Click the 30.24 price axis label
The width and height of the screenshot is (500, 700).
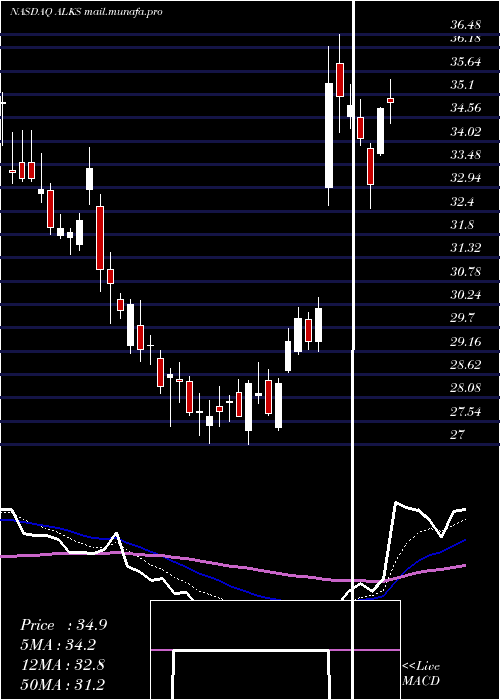[466, 295]
